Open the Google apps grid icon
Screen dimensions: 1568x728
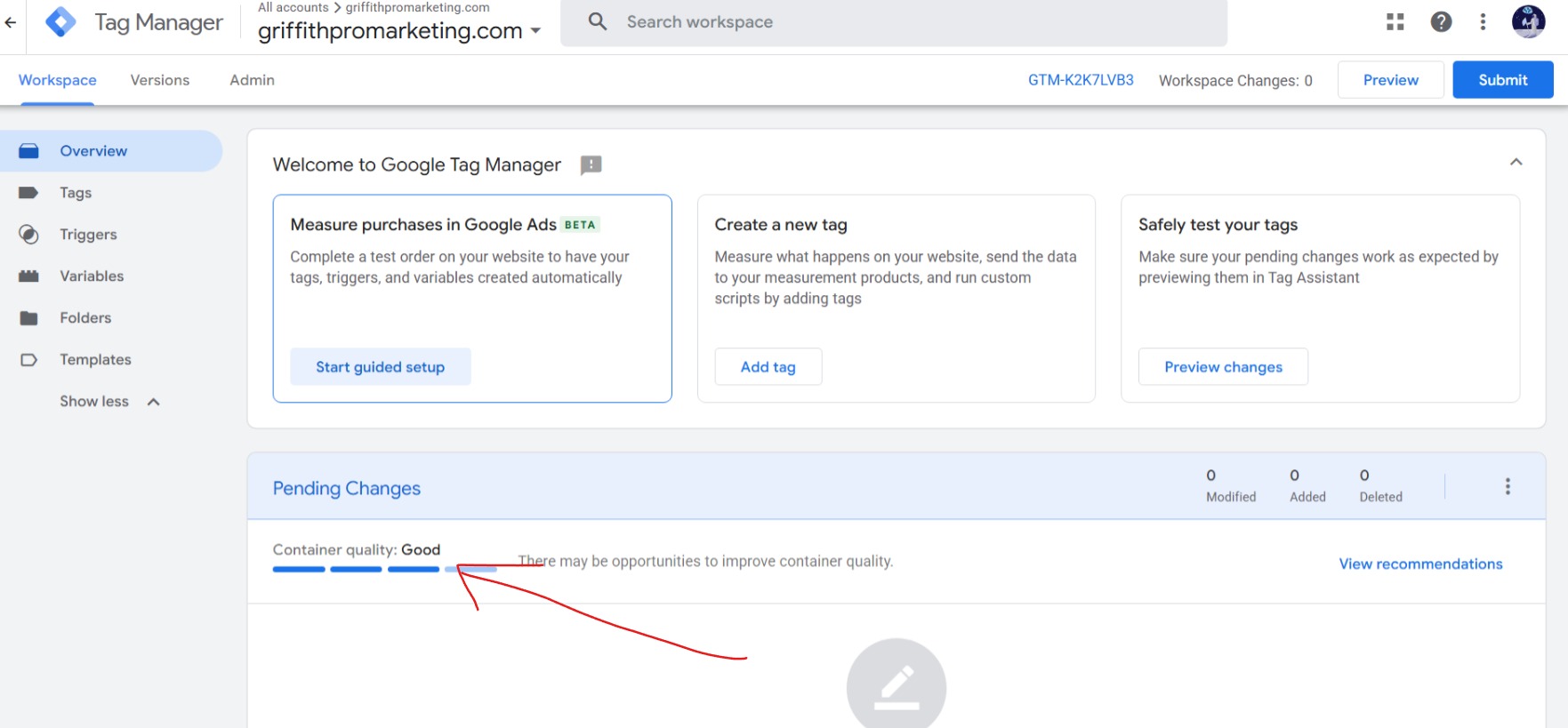point(1395,22)
